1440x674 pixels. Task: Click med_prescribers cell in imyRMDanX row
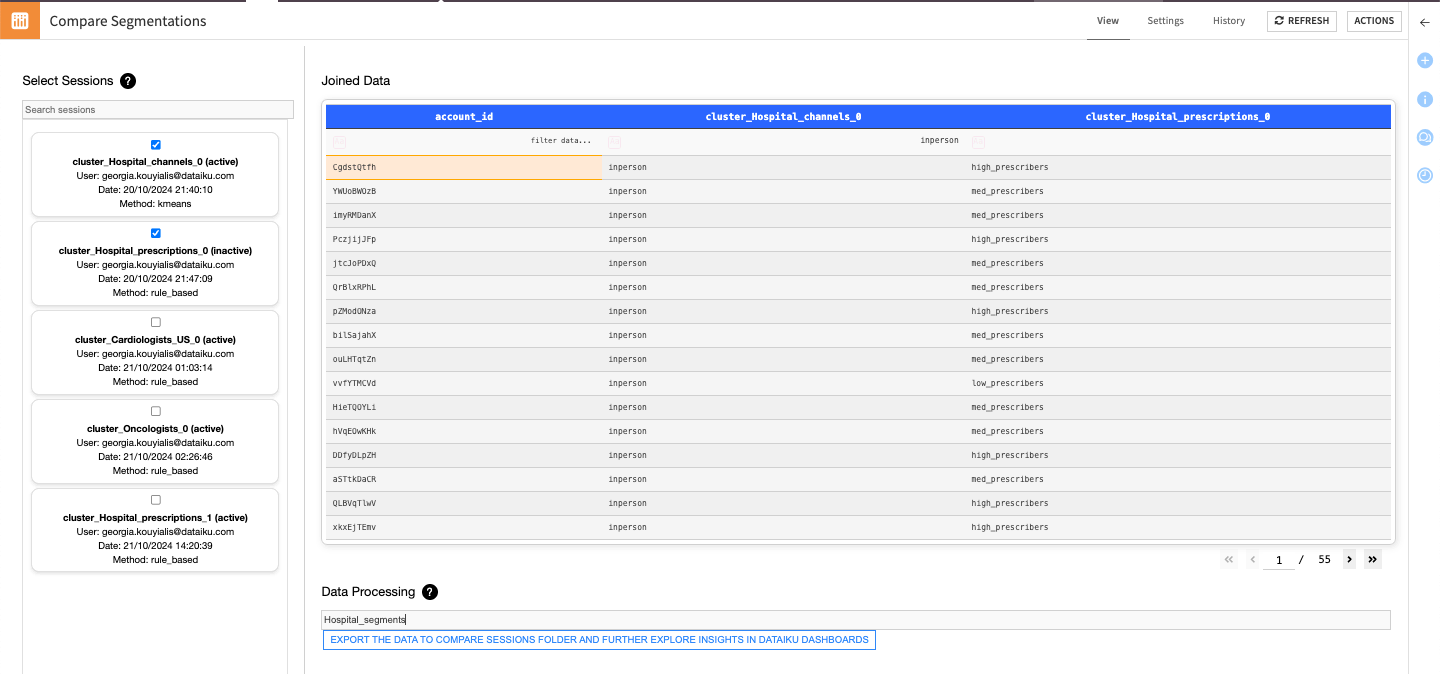pyautogui.click(x=1178, y=216)
